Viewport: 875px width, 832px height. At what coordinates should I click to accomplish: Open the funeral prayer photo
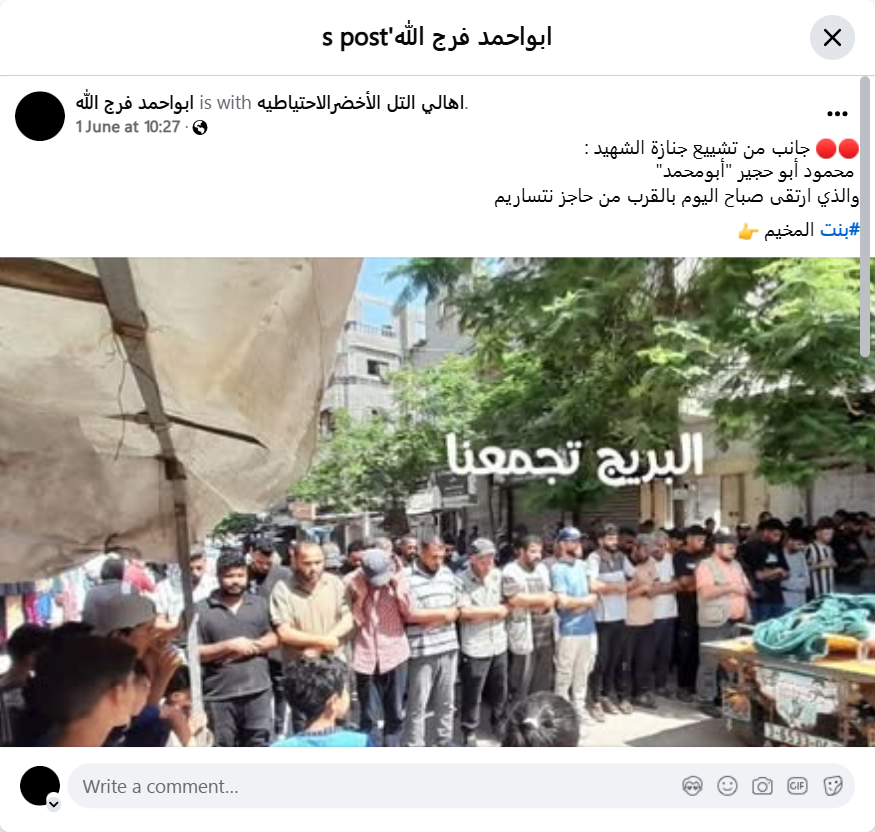438,502
